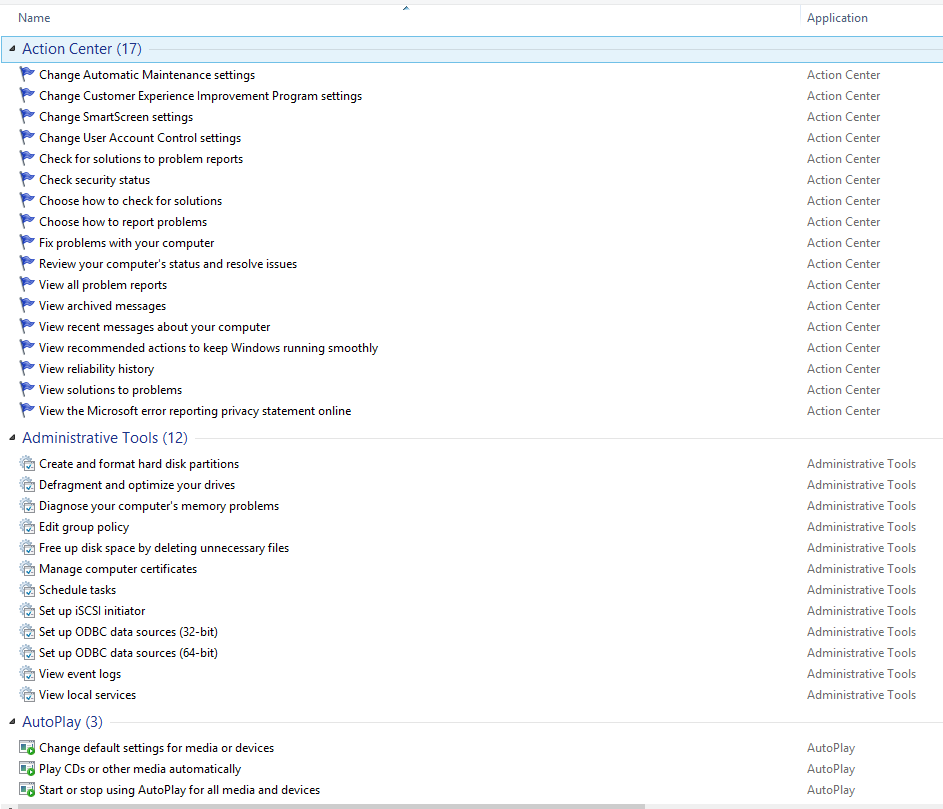Open View recommended actions to keep Windows running smoothly
This screenshot has height=809, width=943.
point(209,348)
